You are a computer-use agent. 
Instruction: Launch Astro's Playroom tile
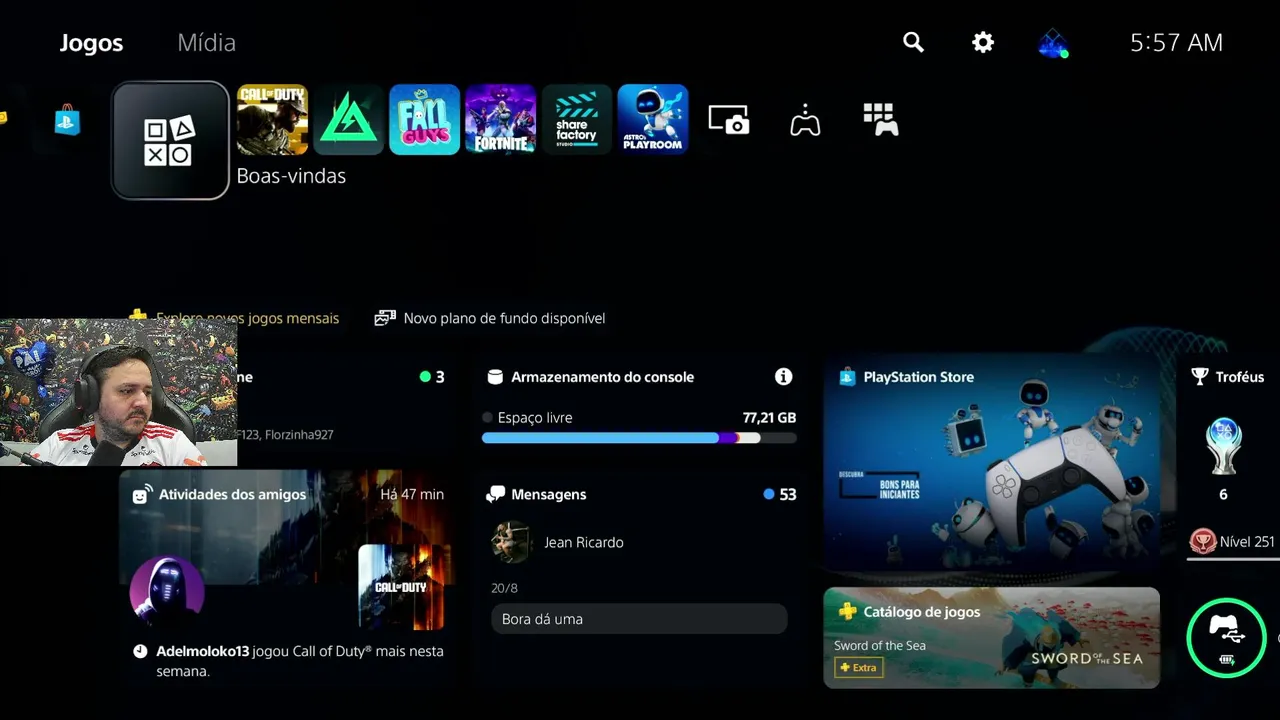coord(652,120)
